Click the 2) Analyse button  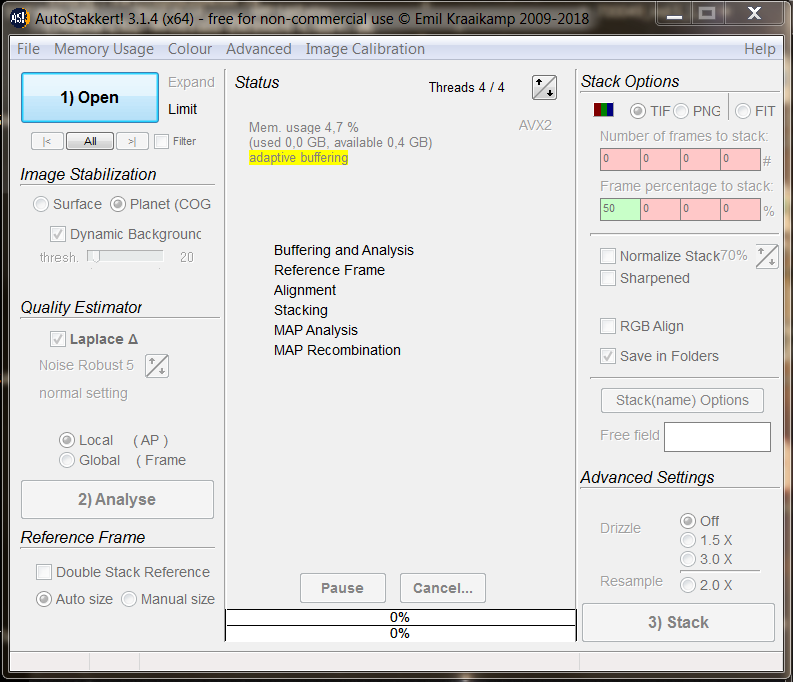pyautogui.click(x=117, y=499)
